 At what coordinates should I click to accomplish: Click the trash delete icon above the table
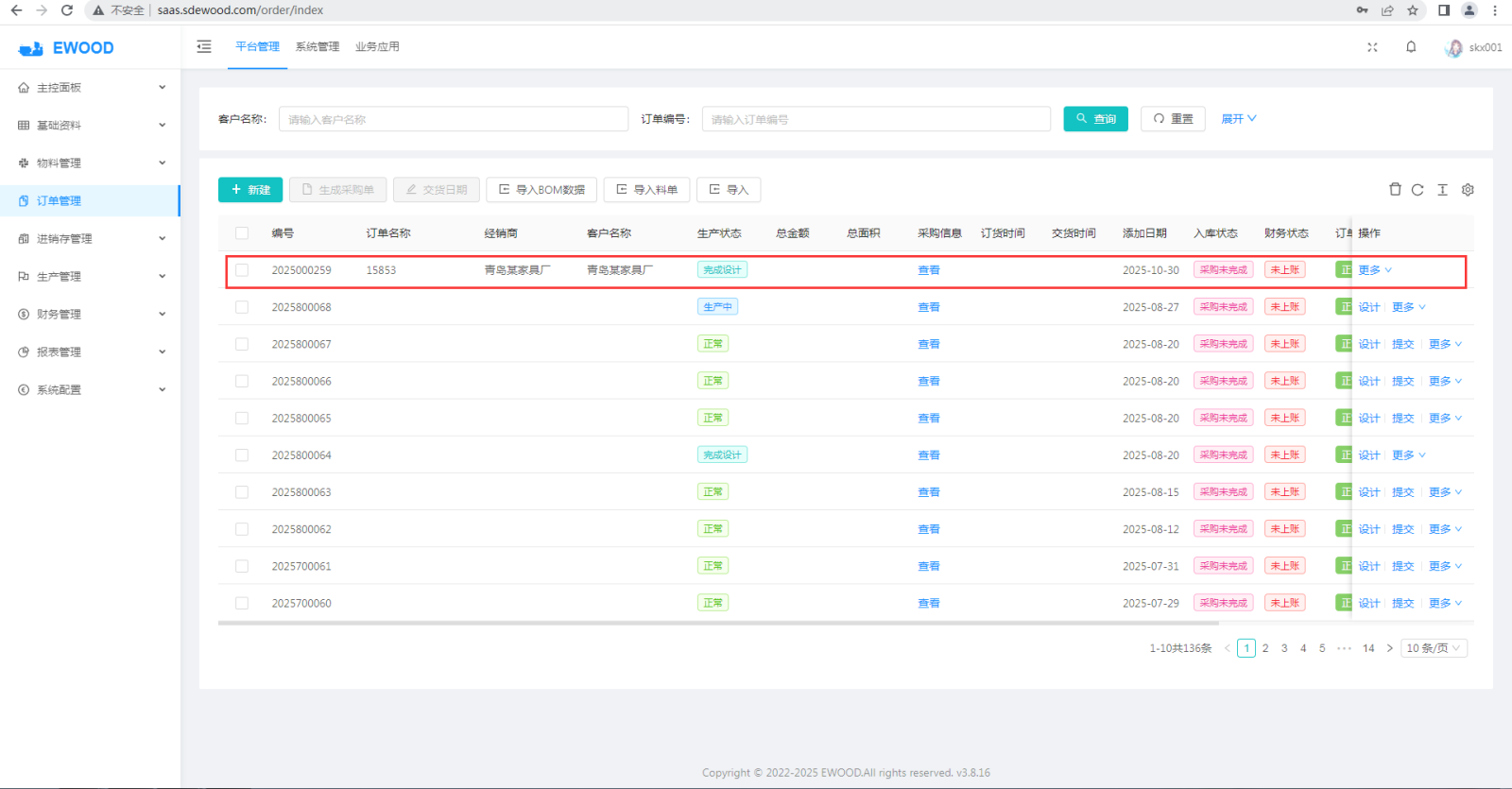[x=1395, y=190]
